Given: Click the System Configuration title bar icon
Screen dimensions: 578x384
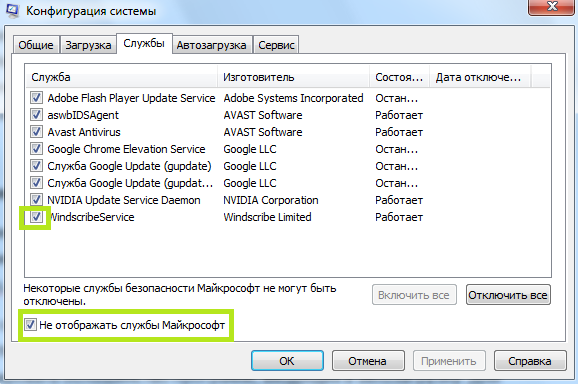Looking at the screenshot, I should pyautogui.click(x=12, y=10).
